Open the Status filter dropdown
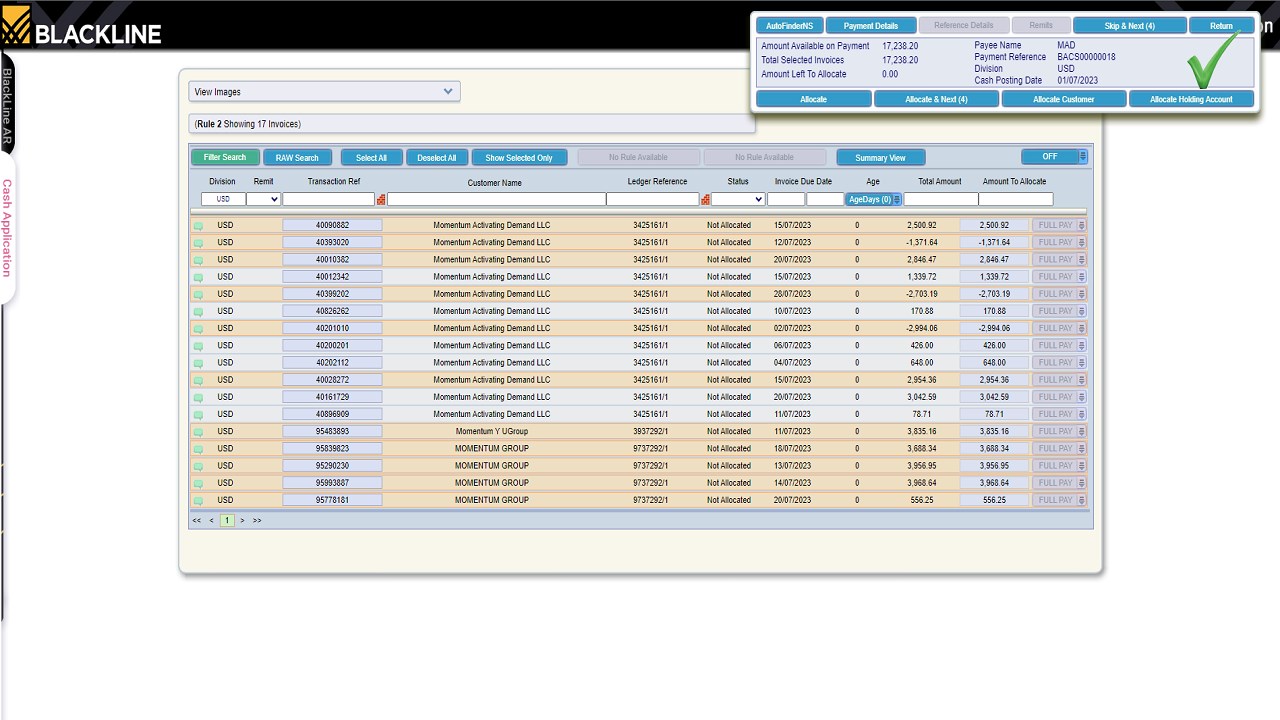The image size is (1280, 720). (x=738, y=199)
